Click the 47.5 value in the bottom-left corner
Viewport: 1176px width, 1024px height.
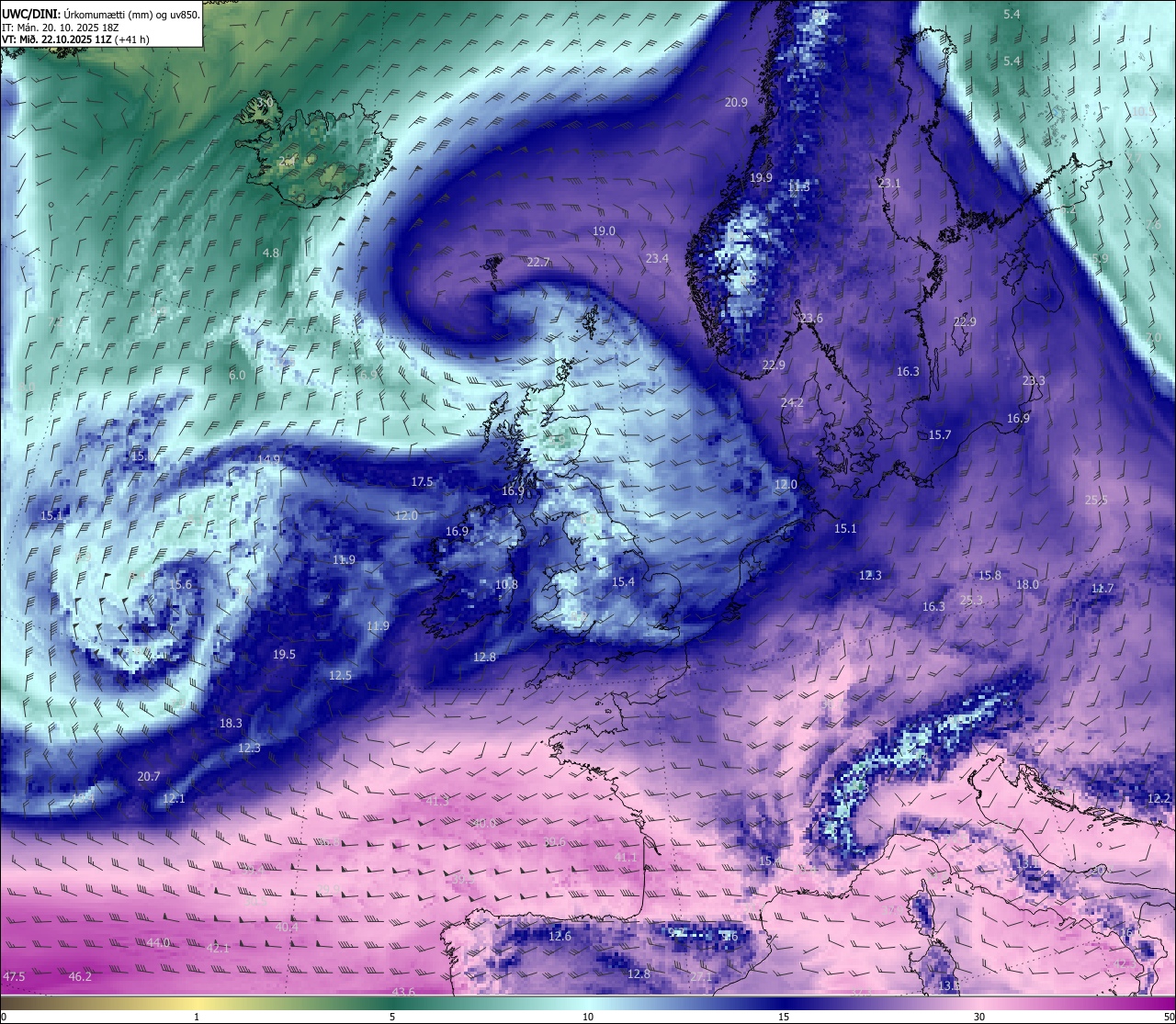point(14,976)
